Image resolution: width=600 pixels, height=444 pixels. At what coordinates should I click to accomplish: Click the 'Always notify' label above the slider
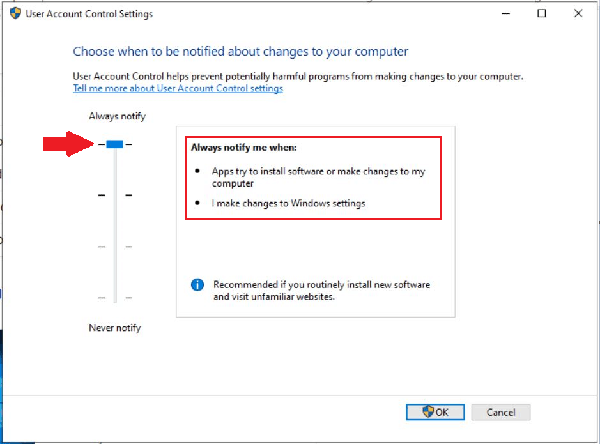116,117
